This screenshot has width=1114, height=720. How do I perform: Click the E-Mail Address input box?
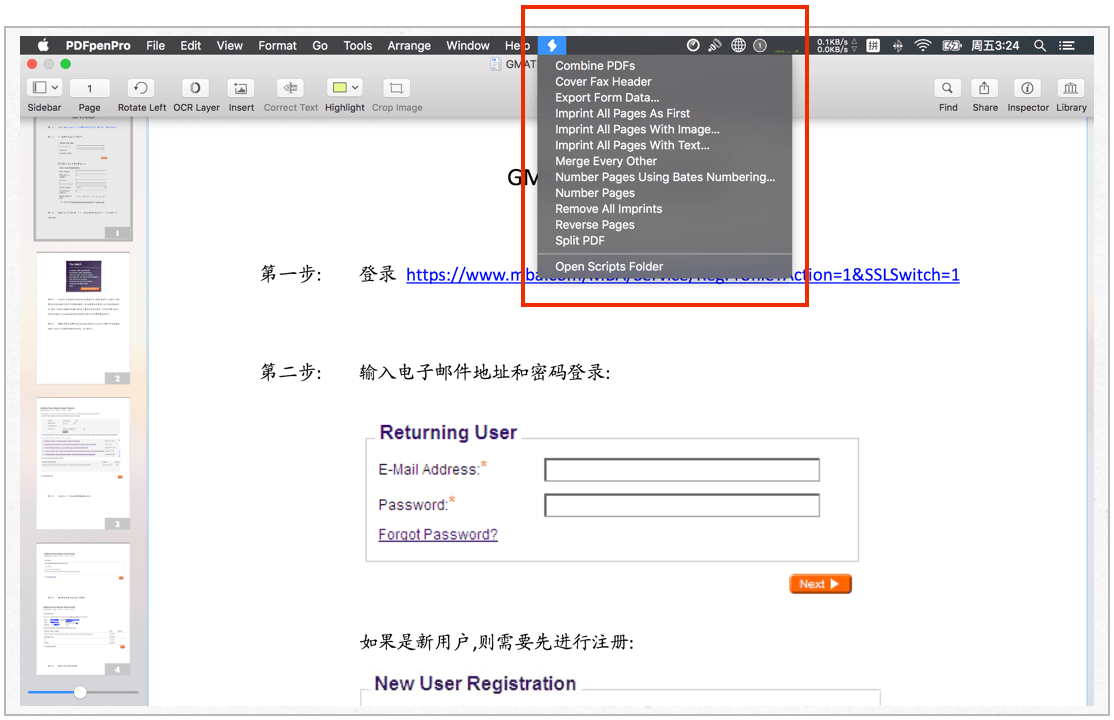tap(682, 470)
